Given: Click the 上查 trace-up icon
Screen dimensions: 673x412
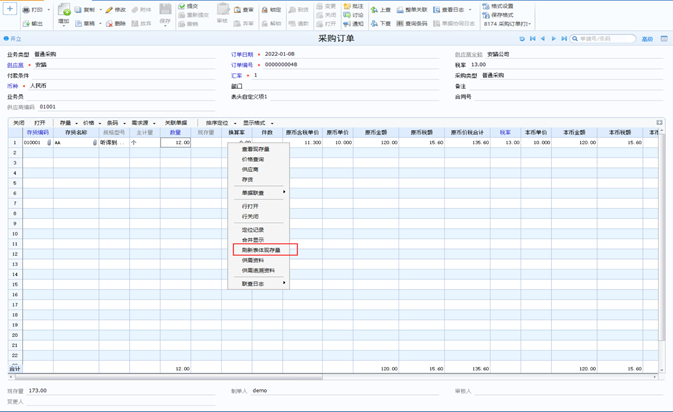Looking at the screenshot, I should click(x=380, y=10).
